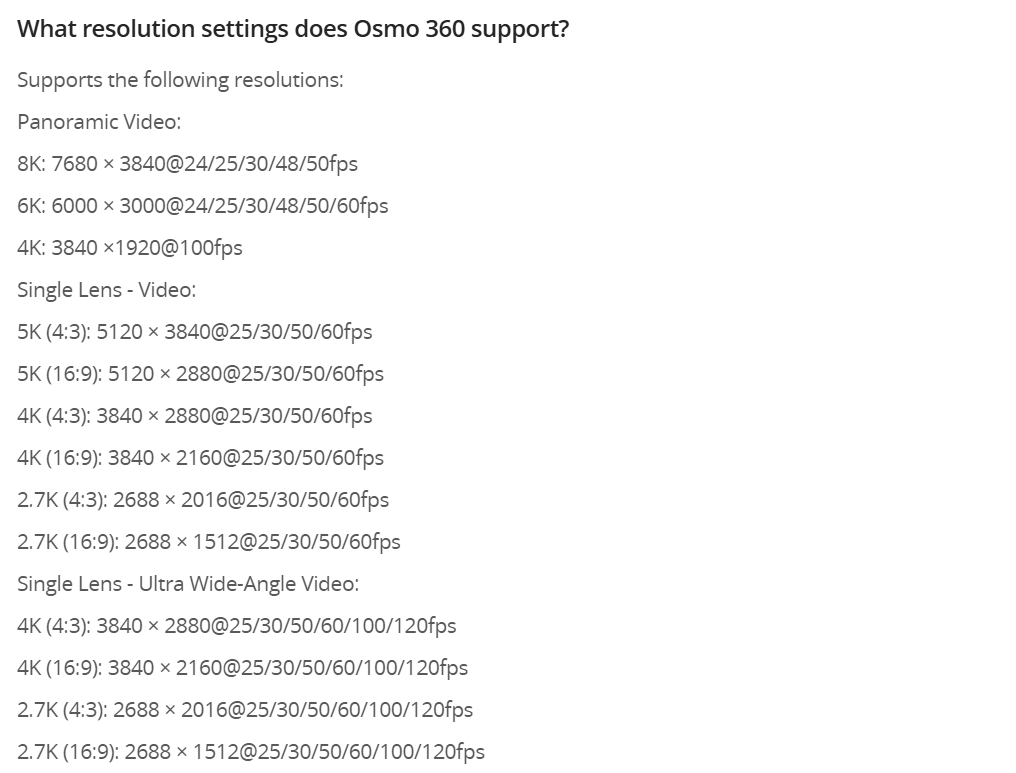
Task: Click 4K (16:9) 3840 × 2160@25/30/50/60fps line
Action: pyautogui.click(x=200, y=458)
